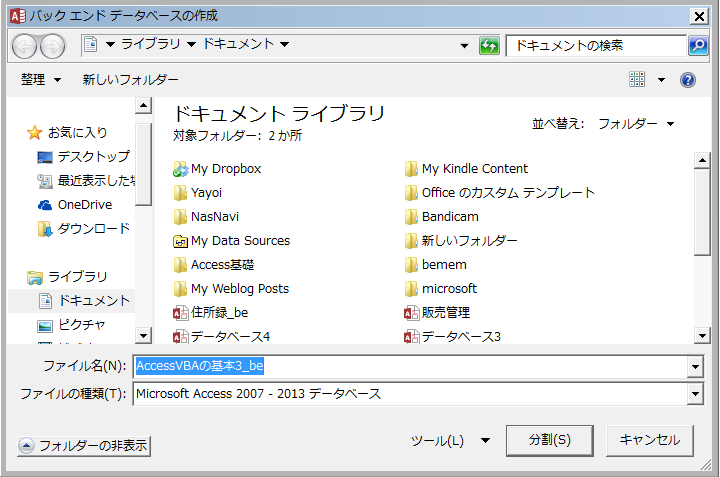Click the 分割(S) button
The height and width of the screenshot is (477, 720).
tap(551, 440)
